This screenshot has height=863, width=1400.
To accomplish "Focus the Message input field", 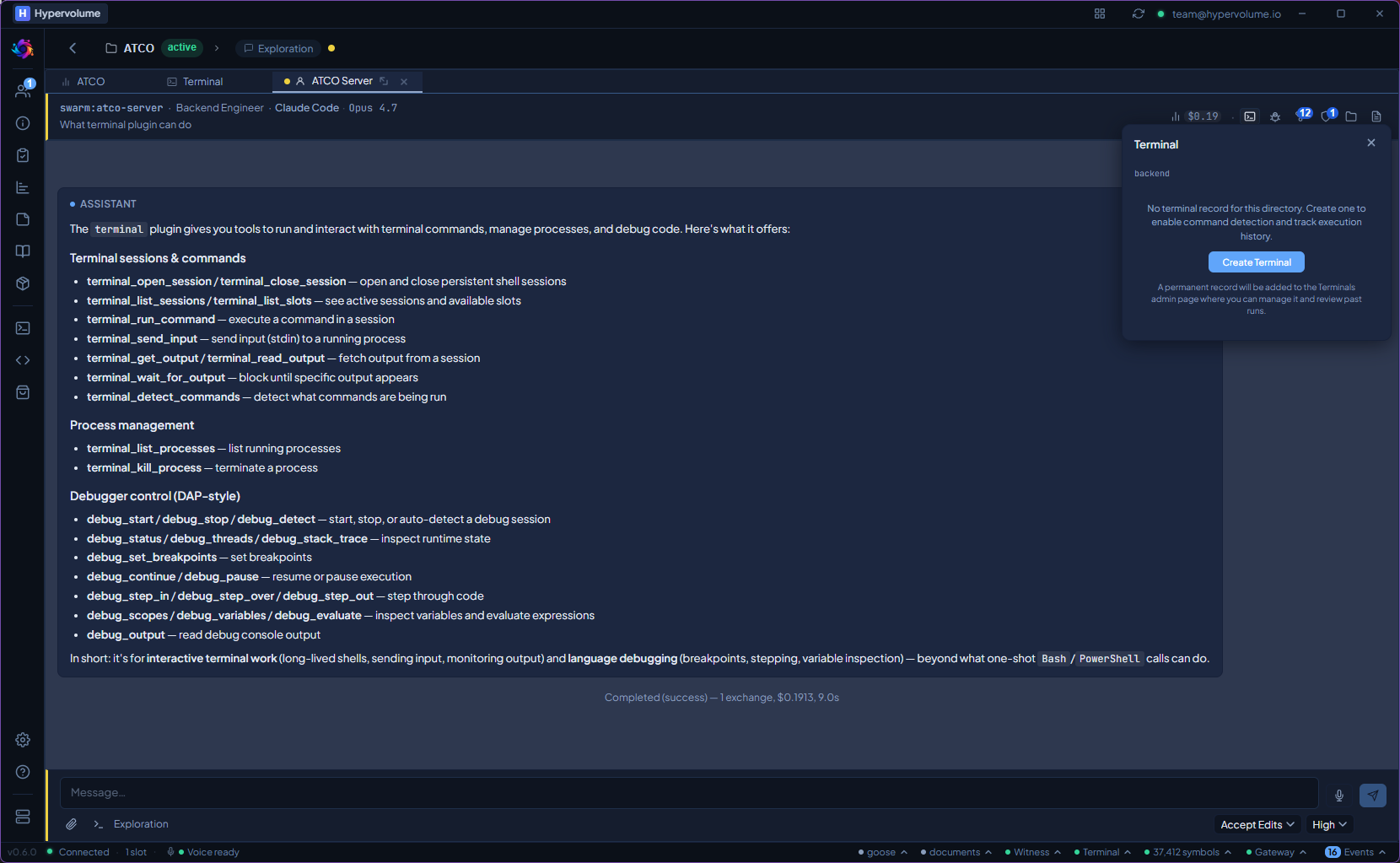I will click(688, 793).
